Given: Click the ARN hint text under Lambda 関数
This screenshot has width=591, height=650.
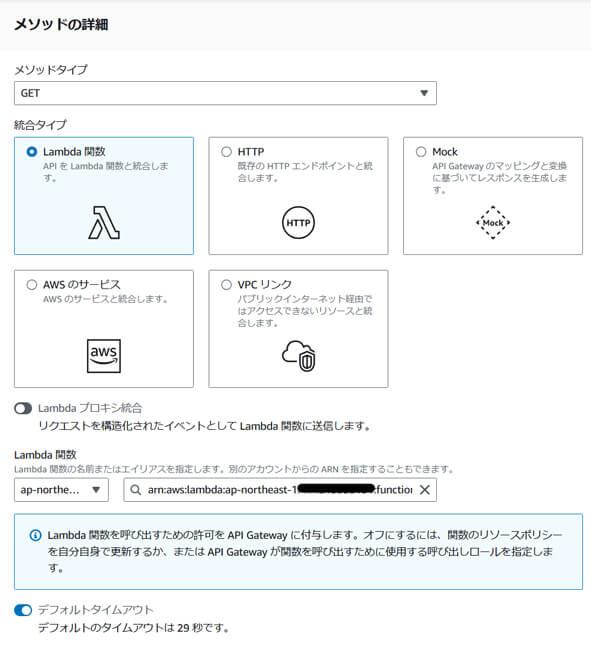Looking at the screenshot, I should pyautogui.click(x=234, y=469).
